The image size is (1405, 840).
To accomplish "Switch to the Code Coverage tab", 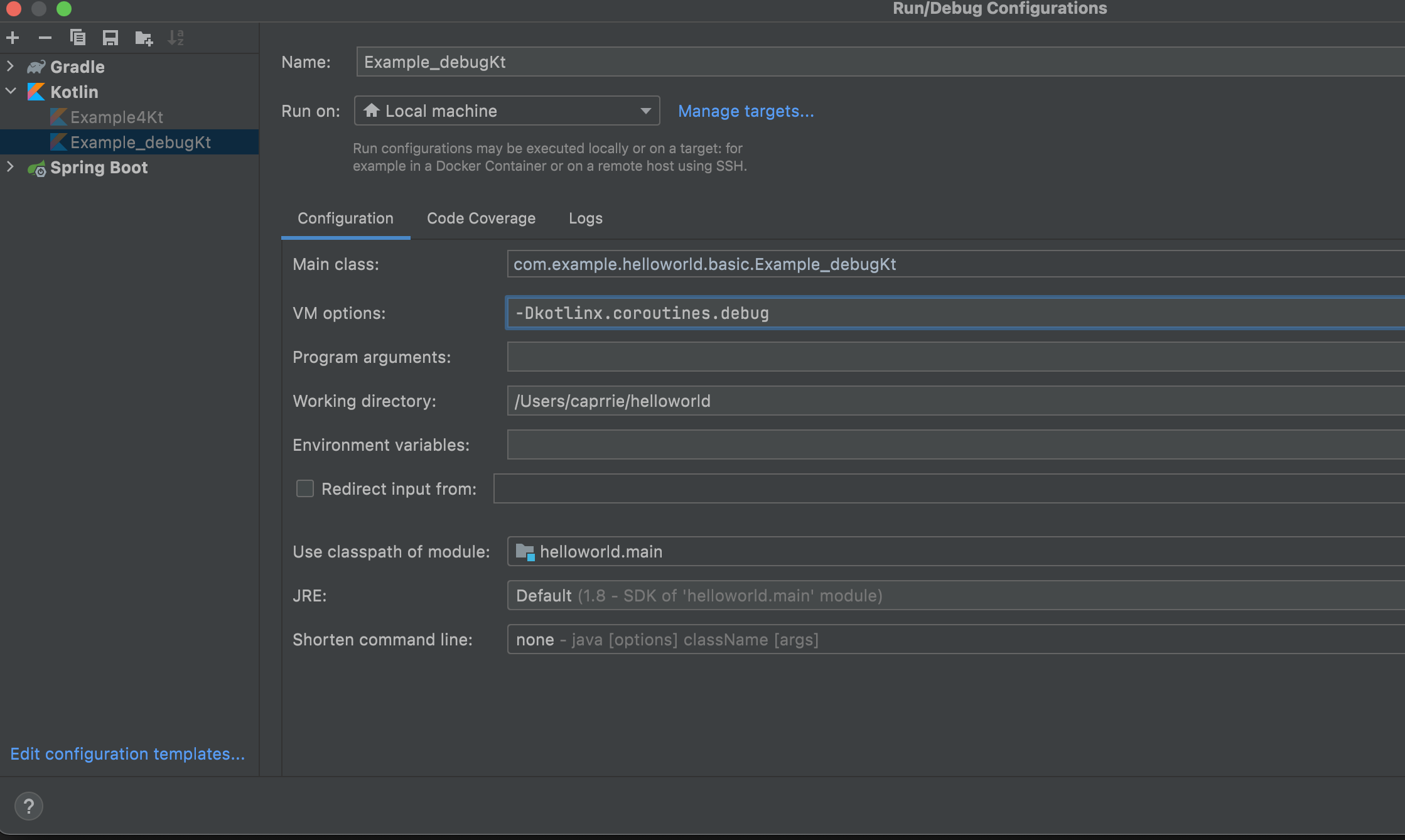I will click(x=481, y=218).
